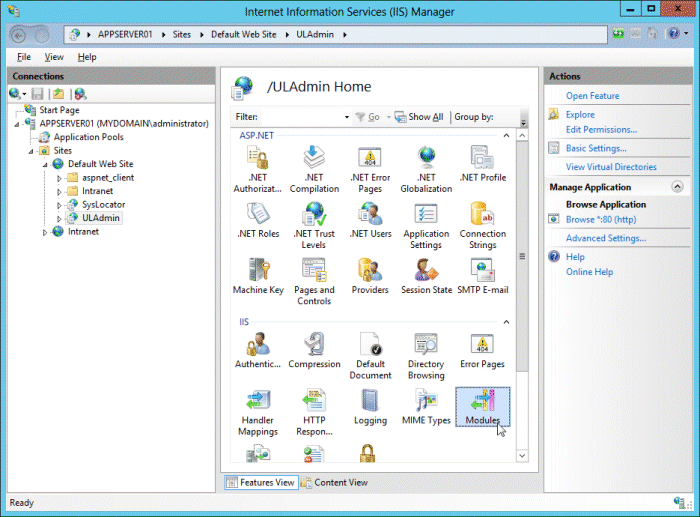Click the Delete Connection icon in Connections toolbar
Image resolution: width=700 pixels, height=517 pixels.
point(80,94)
